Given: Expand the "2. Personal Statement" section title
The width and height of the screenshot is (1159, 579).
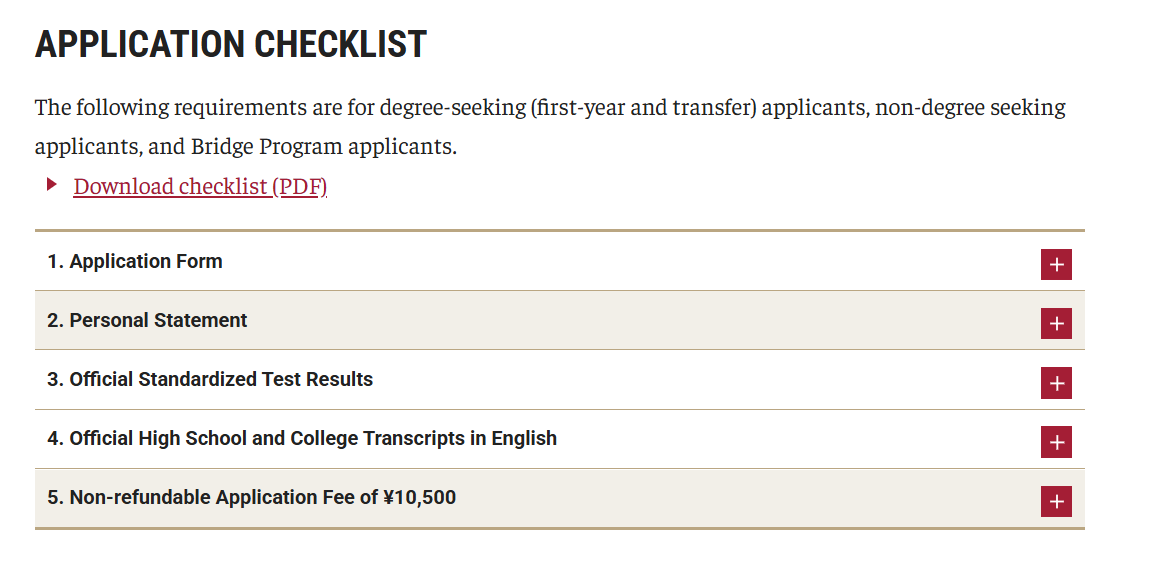Looking at the screenshot, I should (147, 321).
